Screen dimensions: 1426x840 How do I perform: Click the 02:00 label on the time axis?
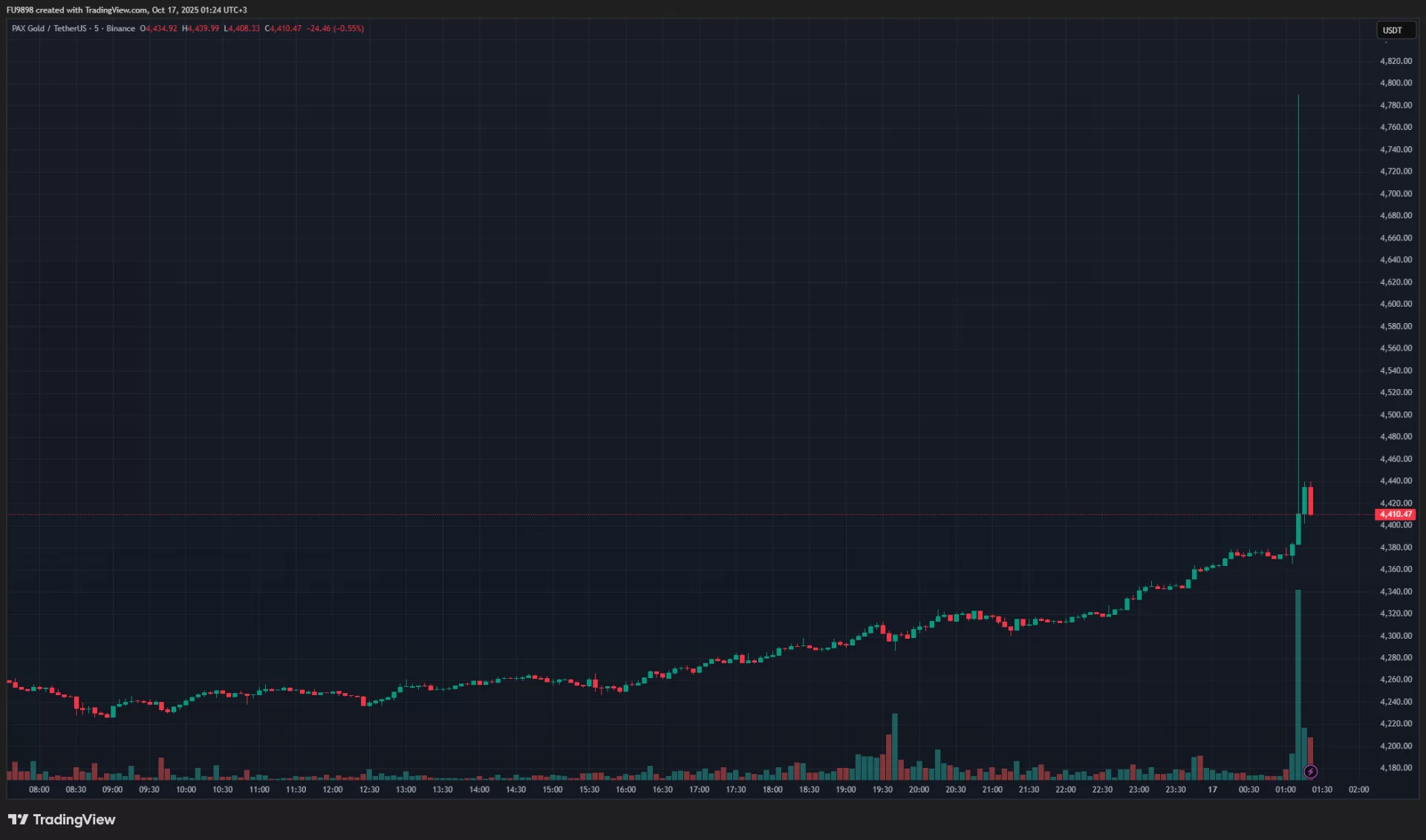1358,789
